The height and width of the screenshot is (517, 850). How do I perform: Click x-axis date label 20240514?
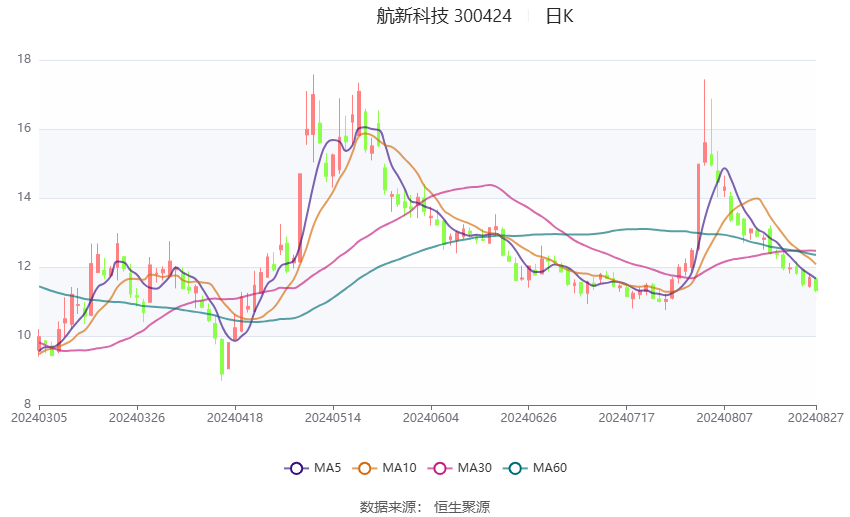(x=333, y=418)
